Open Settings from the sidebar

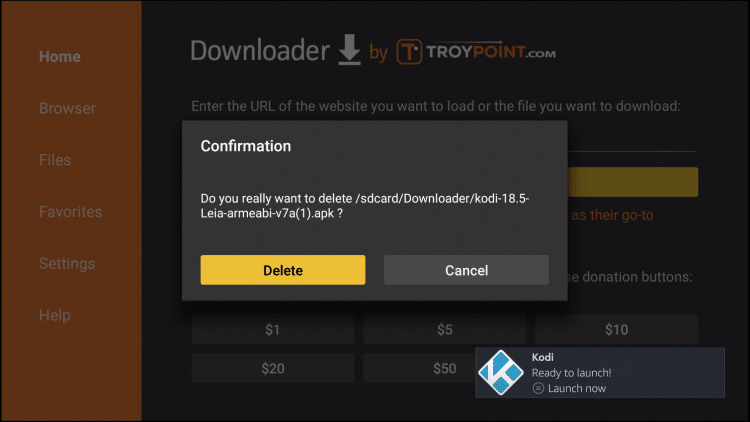click(x=67, y=263)
